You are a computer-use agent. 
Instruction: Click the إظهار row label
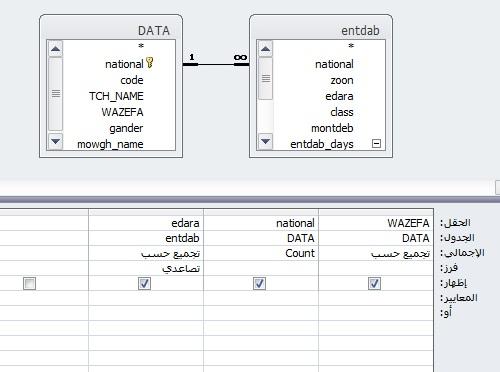453,283
